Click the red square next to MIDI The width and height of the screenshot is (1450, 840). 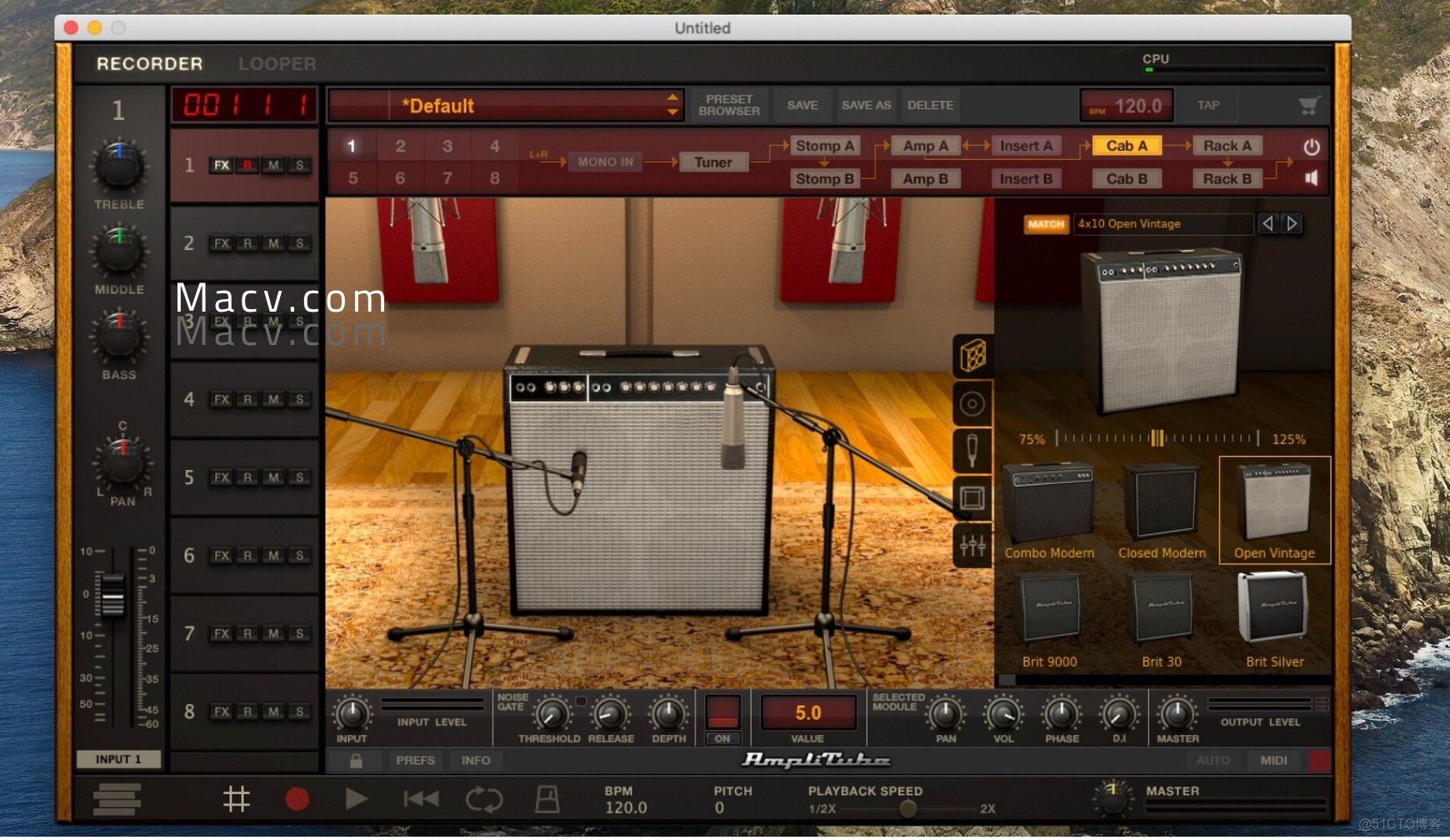[x=1319, y=760]
